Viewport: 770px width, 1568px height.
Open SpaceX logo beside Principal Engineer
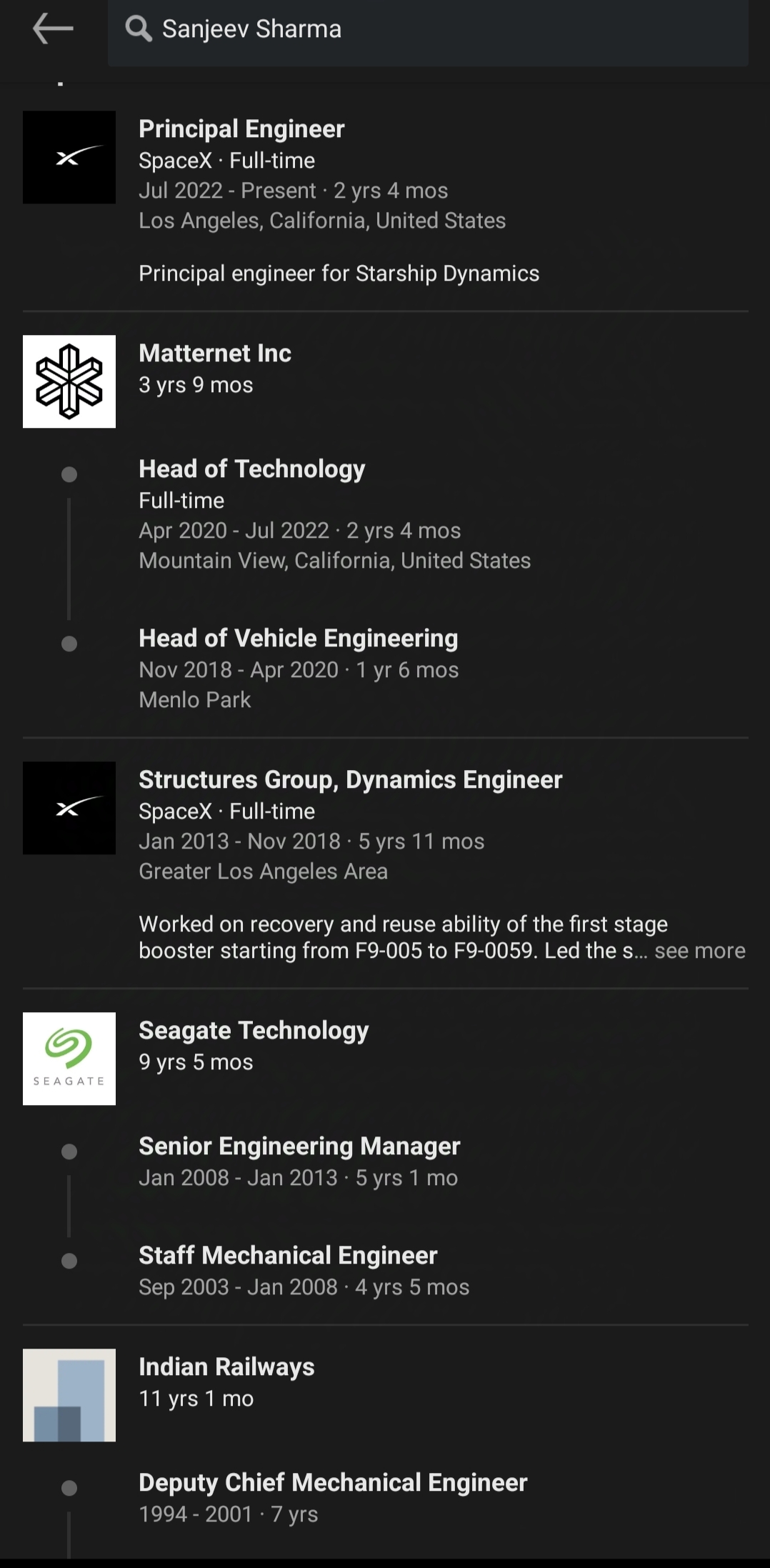(x=69, y=157)
